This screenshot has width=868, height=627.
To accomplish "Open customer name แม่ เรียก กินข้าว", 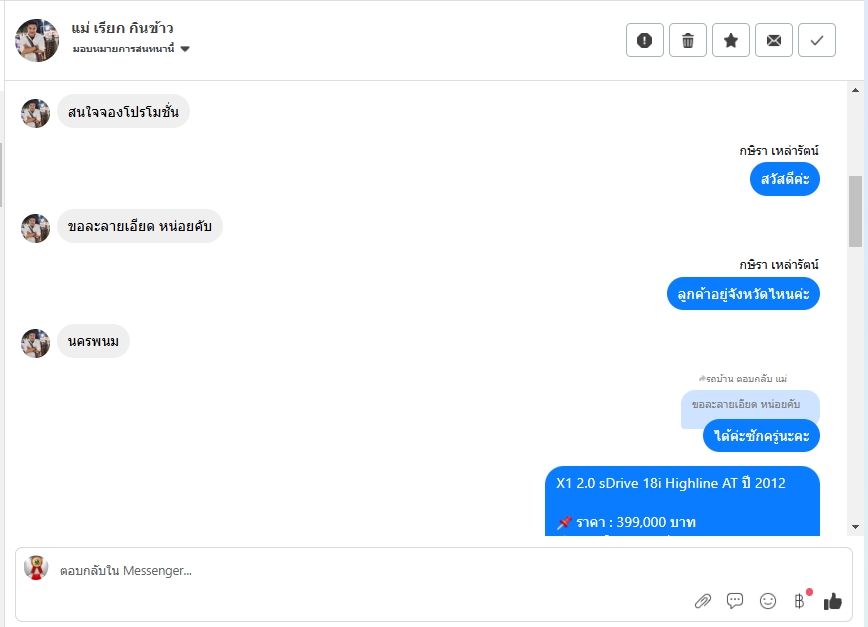I will click(122, 28).
